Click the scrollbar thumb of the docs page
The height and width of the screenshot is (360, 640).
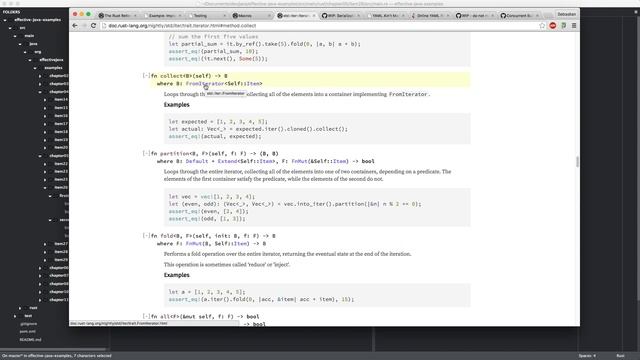tap(577, 162)
